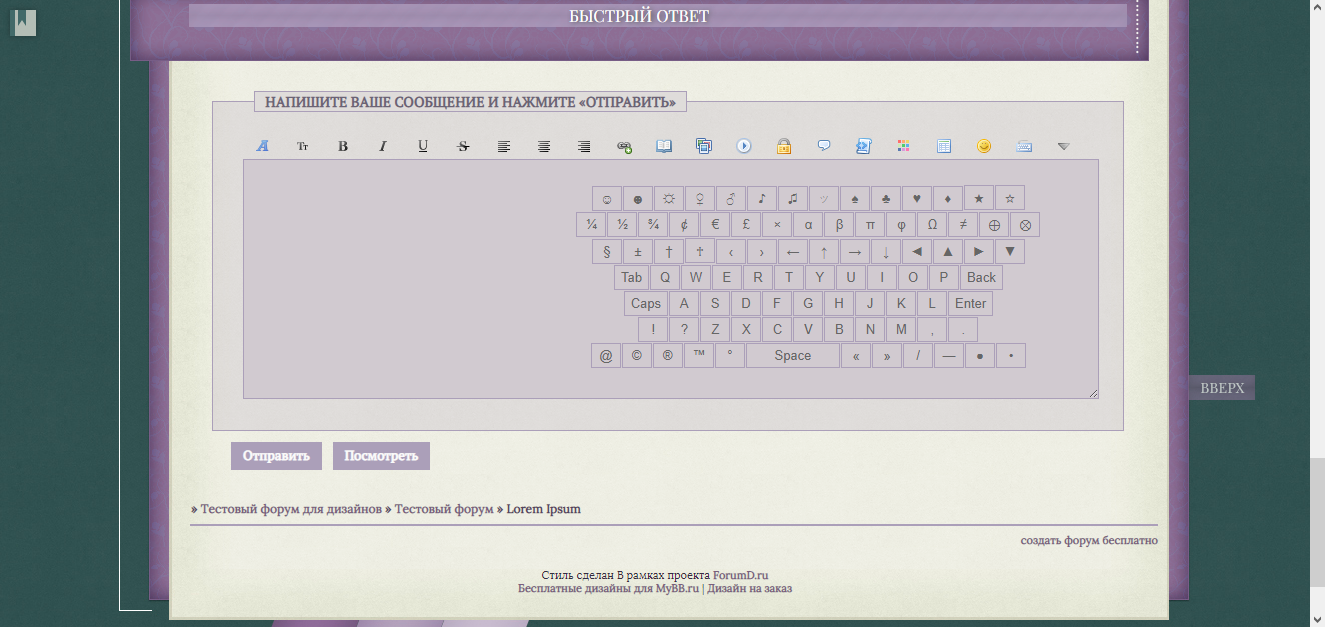The image size is (1325, 627).
Task: Open the text color palette
Action: [904, 146]
